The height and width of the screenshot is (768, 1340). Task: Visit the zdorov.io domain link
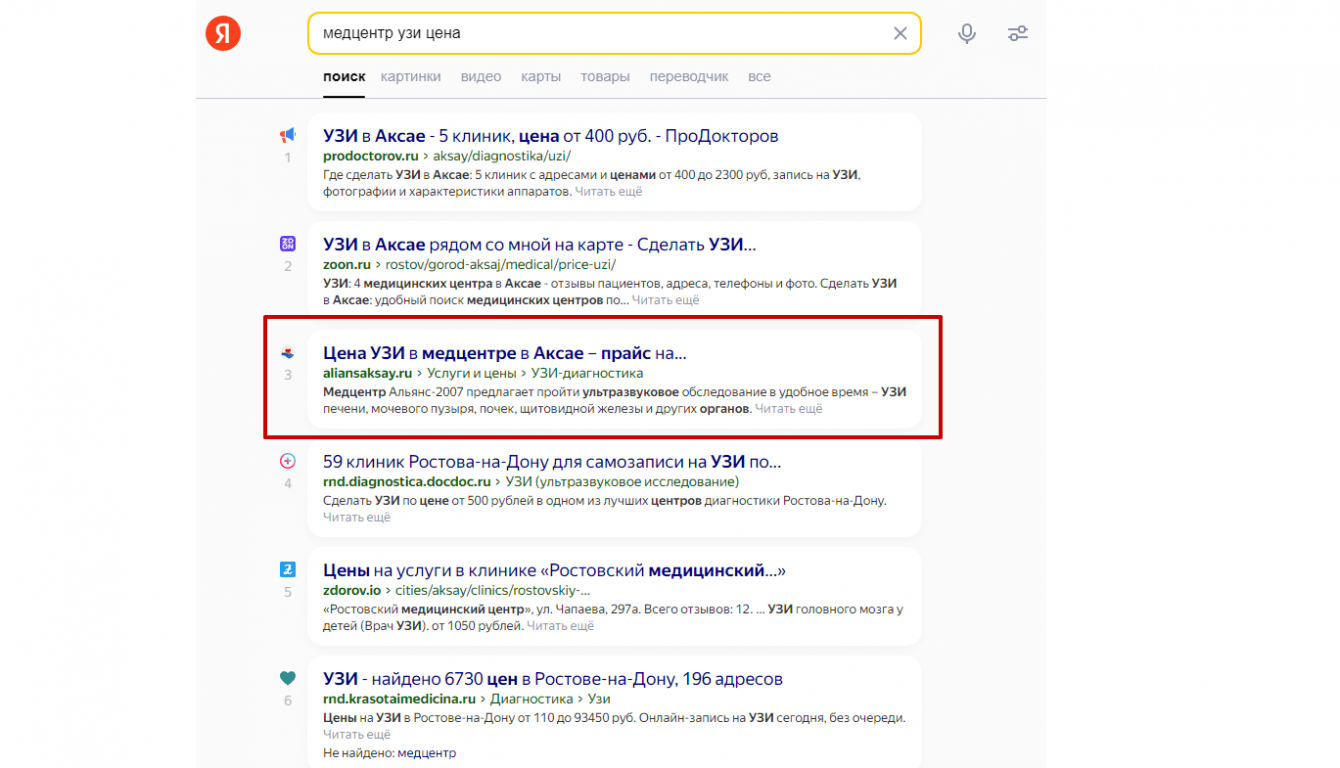tap(352, 591)
